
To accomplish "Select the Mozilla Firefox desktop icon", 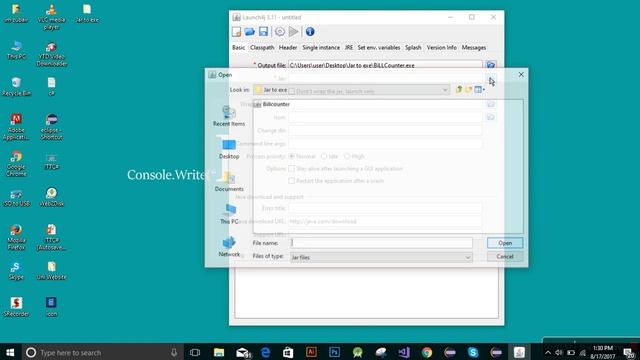I will [x=17, y=237].
